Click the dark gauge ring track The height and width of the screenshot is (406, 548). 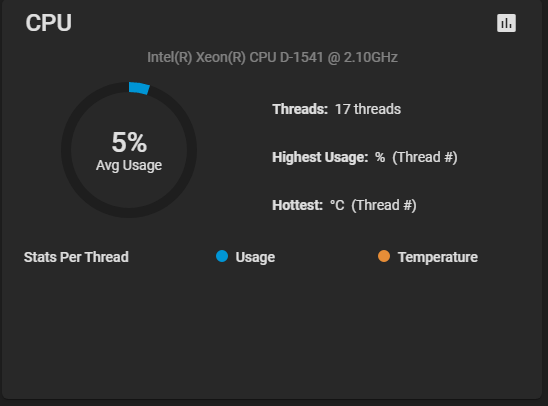(129, 212)
